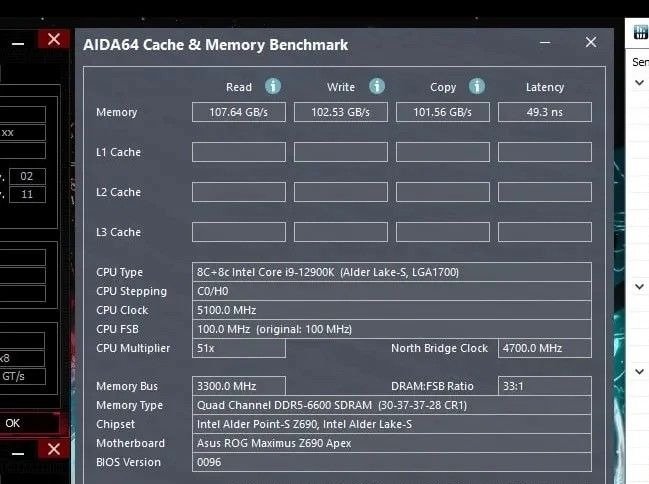649x484 pixels.
Task: Click the empty L1 Cache Copy field
Action: [x=443, y=152]
